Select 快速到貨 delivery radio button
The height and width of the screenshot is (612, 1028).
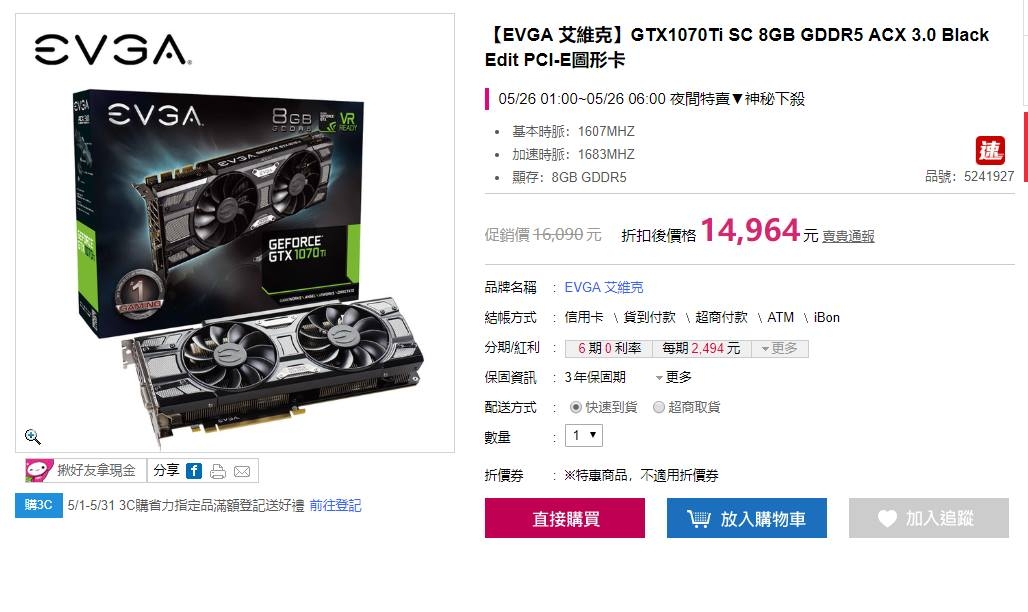(576, 407)
